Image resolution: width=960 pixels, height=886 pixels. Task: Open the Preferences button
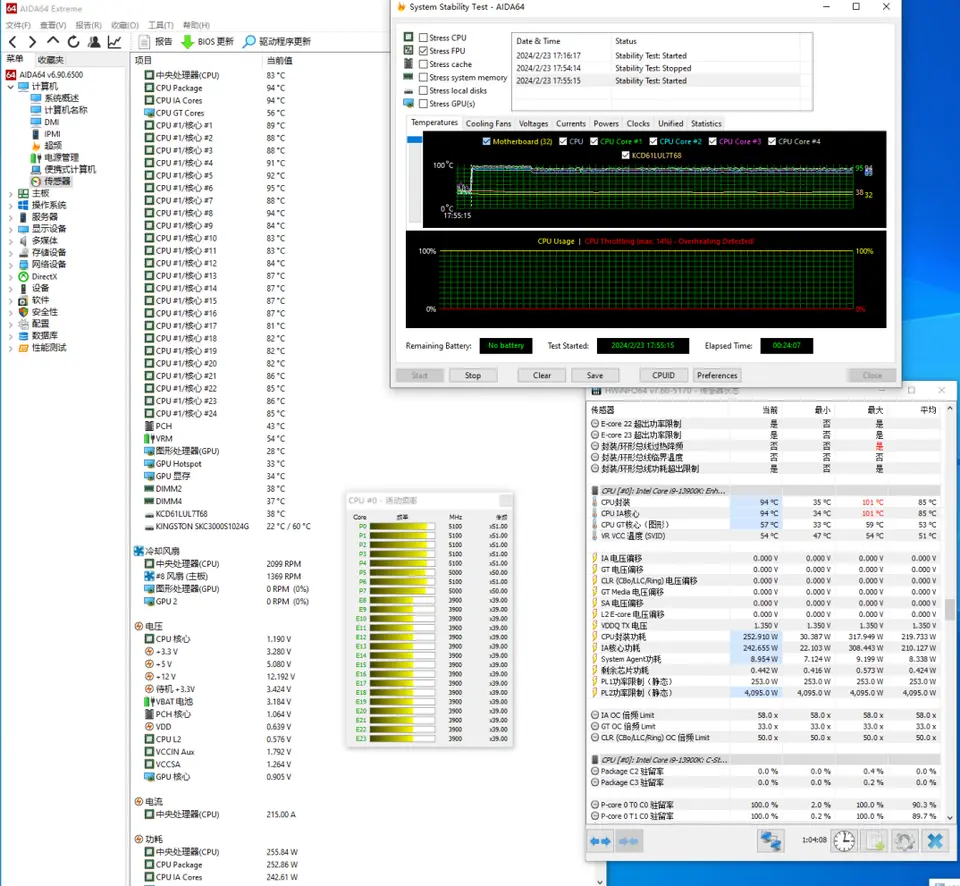[x=717, y=375]
